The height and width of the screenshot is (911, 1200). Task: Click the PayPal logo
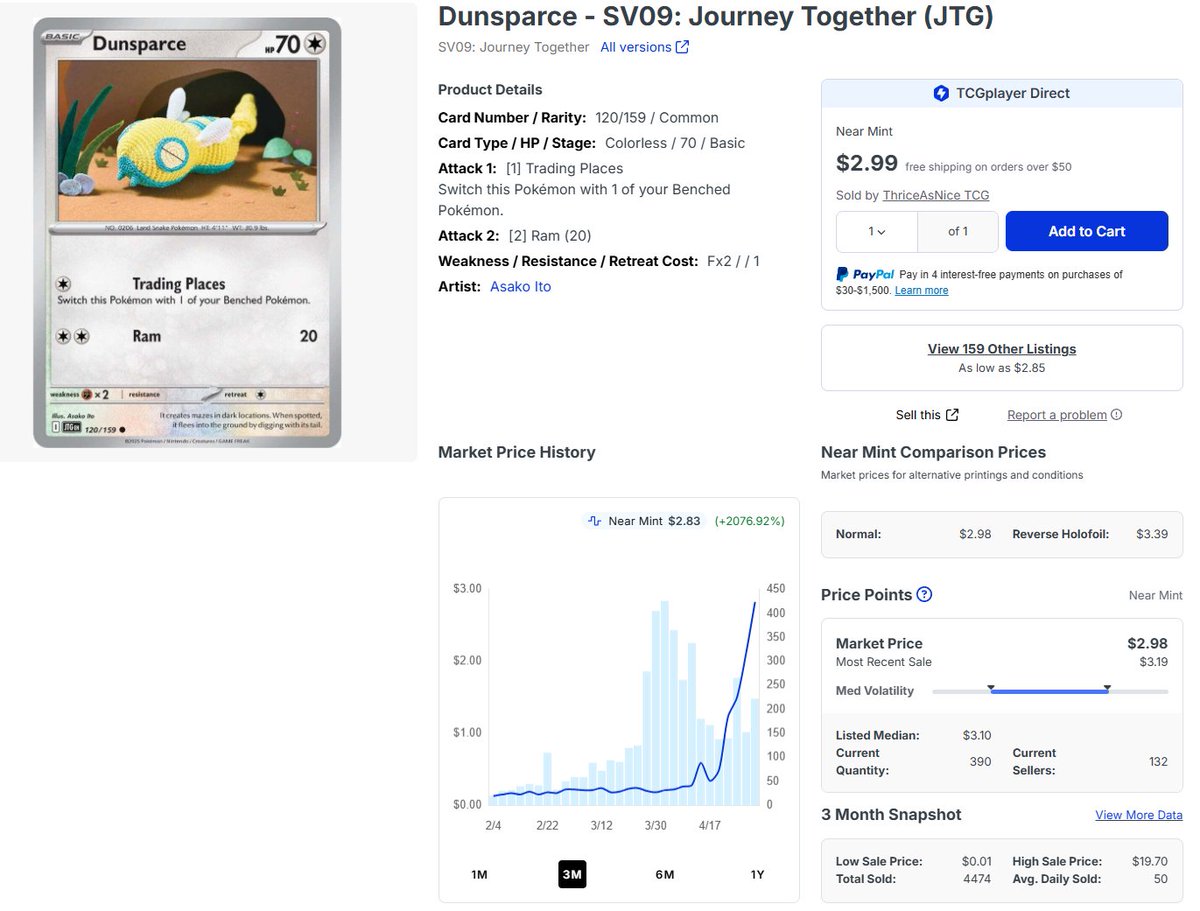(865, 274)
